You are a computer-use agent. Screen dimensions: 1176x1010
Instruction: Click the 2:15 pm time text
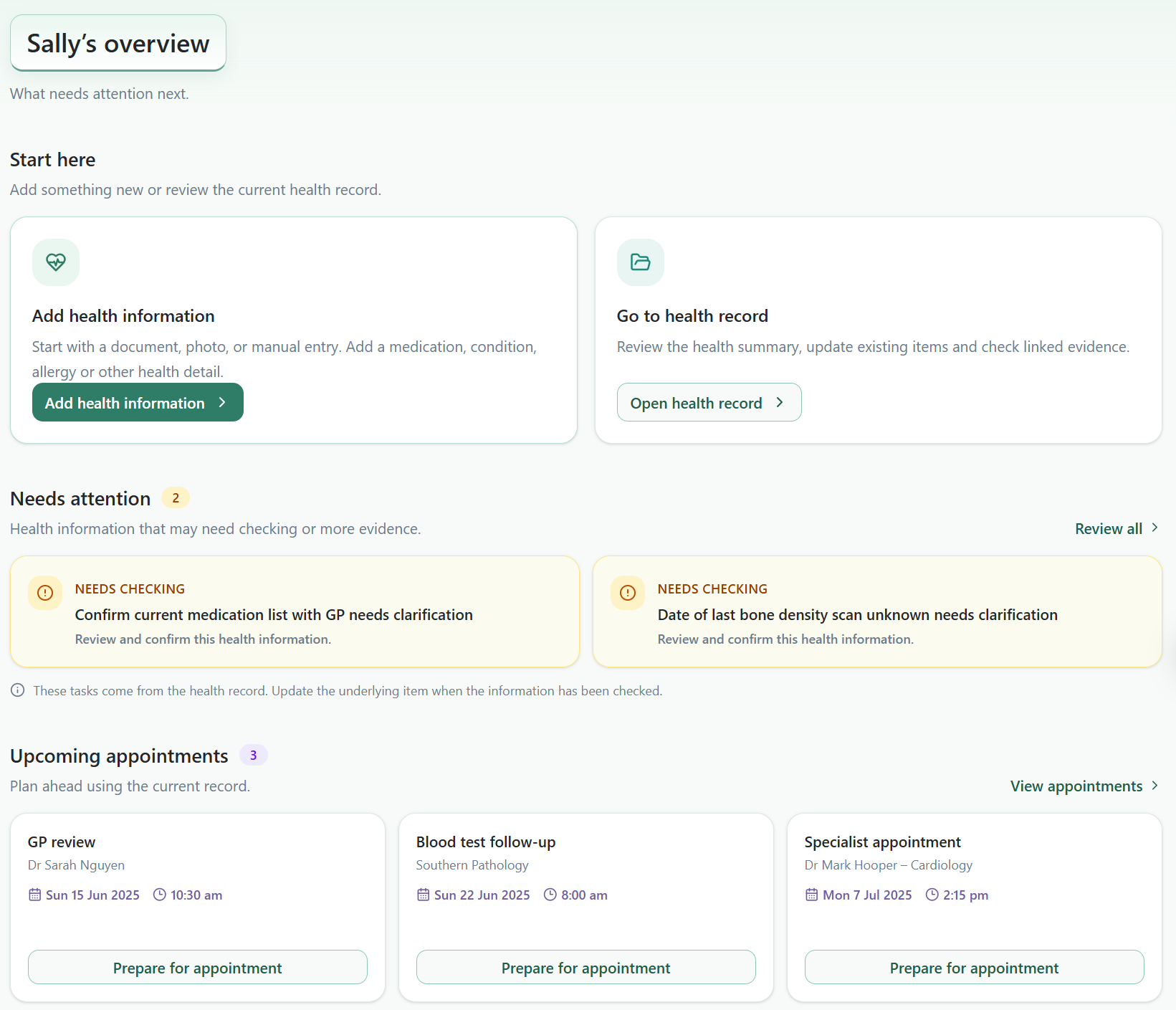[965, 895]
